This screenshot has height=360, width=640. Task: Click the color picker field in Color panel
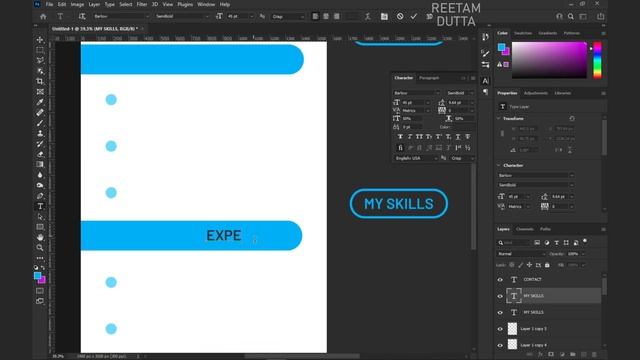point(549,60)
